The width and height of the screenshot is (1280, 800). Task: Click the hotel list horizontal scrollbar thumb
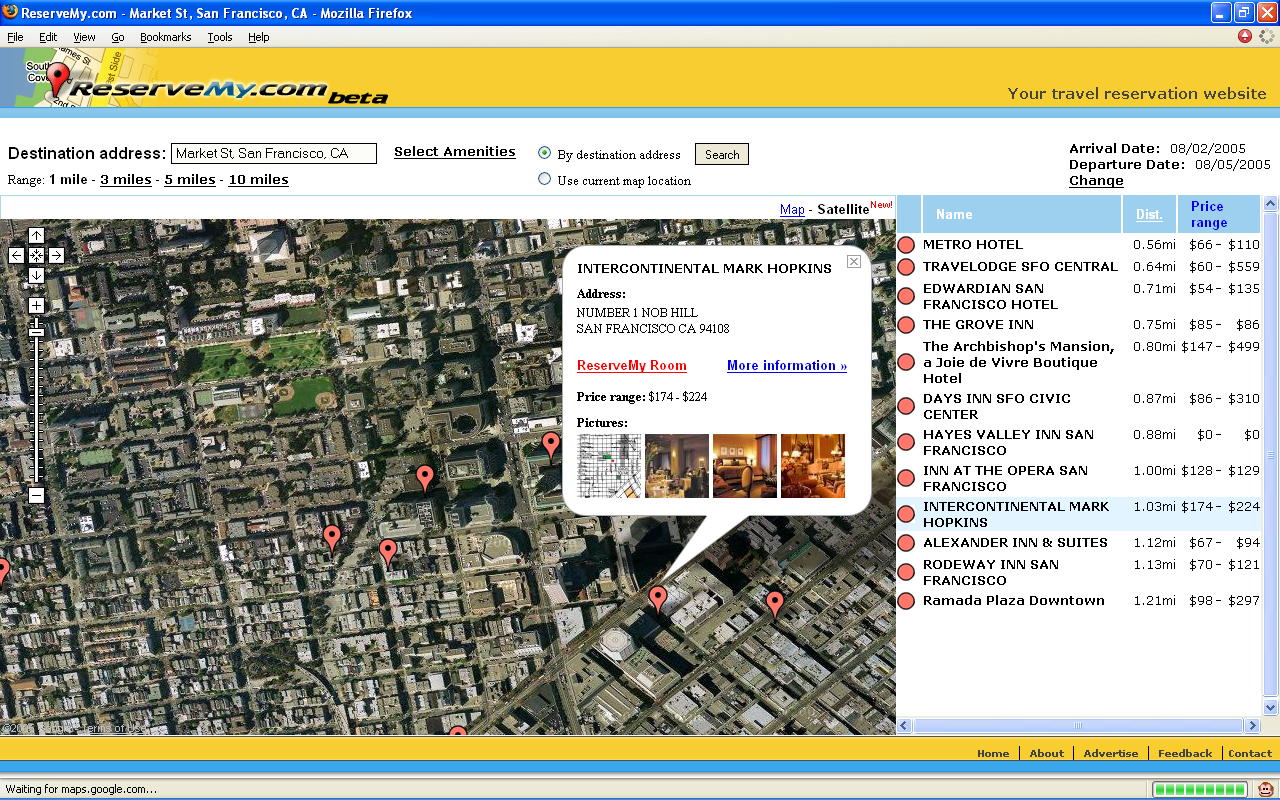1078,726
